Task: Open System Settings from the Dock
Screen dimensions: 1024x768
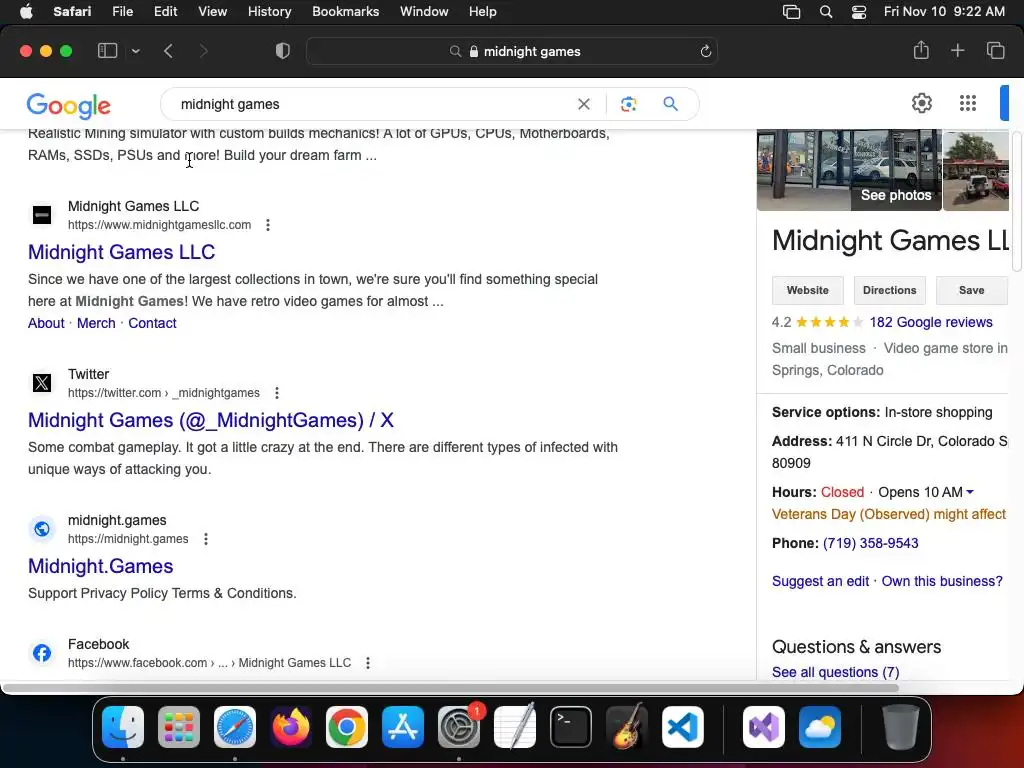Action: coord(459,727)
